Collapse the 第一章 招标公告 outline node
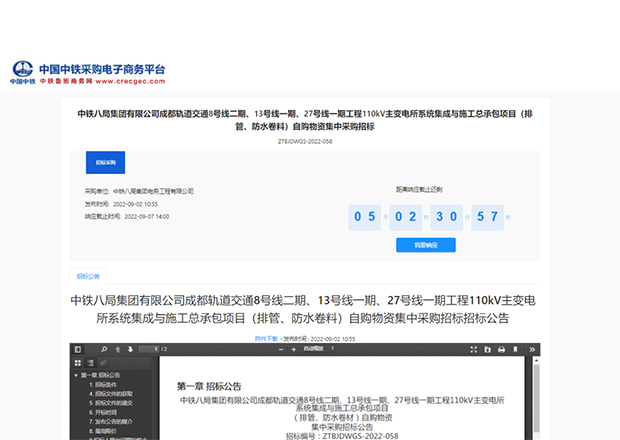Screen dimensions: 620x440 [x=76, y=375]
